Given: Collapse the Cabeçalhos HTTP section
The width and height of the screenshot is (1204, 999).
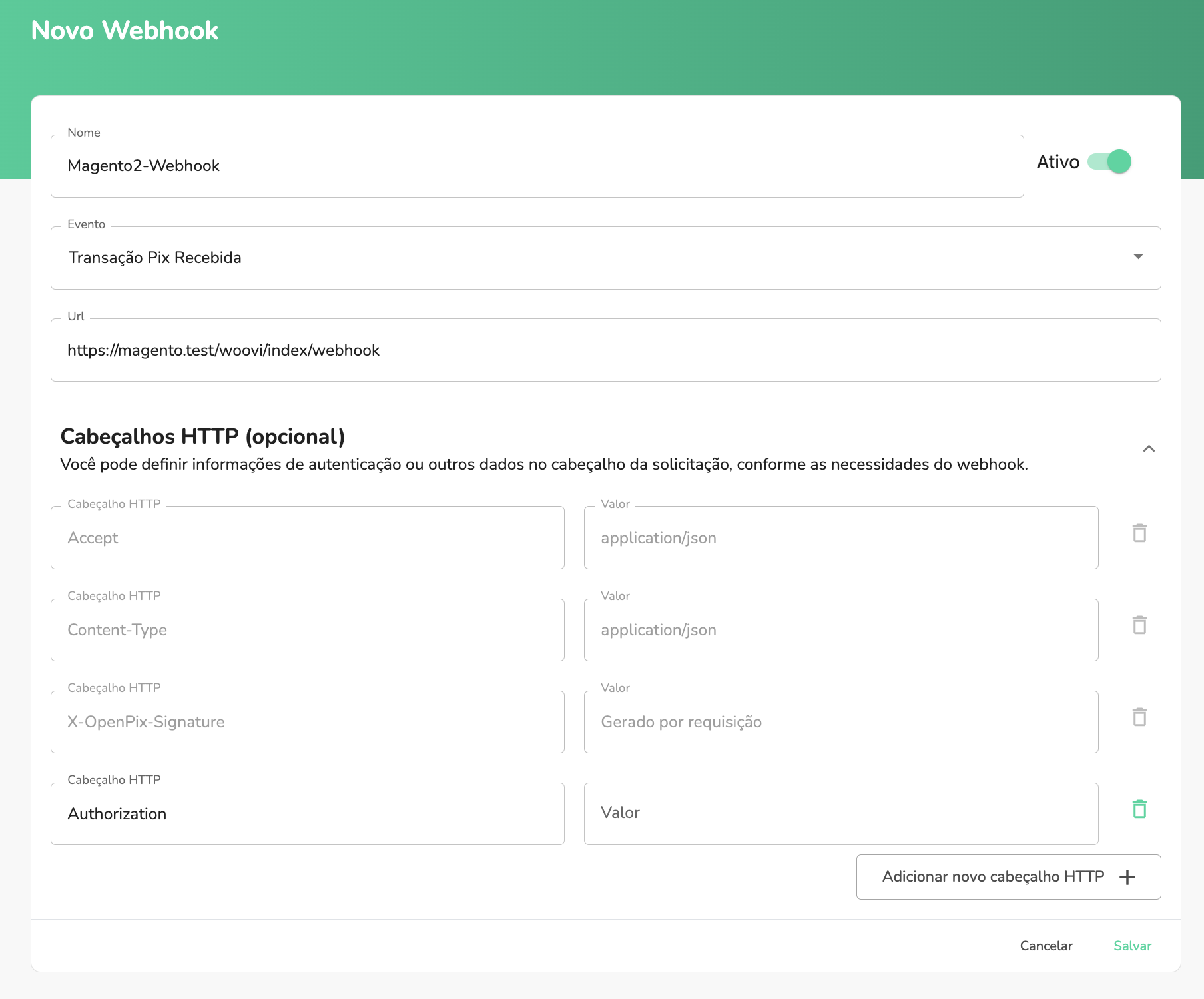Looking at the screenshot, I should [1149, 448].
